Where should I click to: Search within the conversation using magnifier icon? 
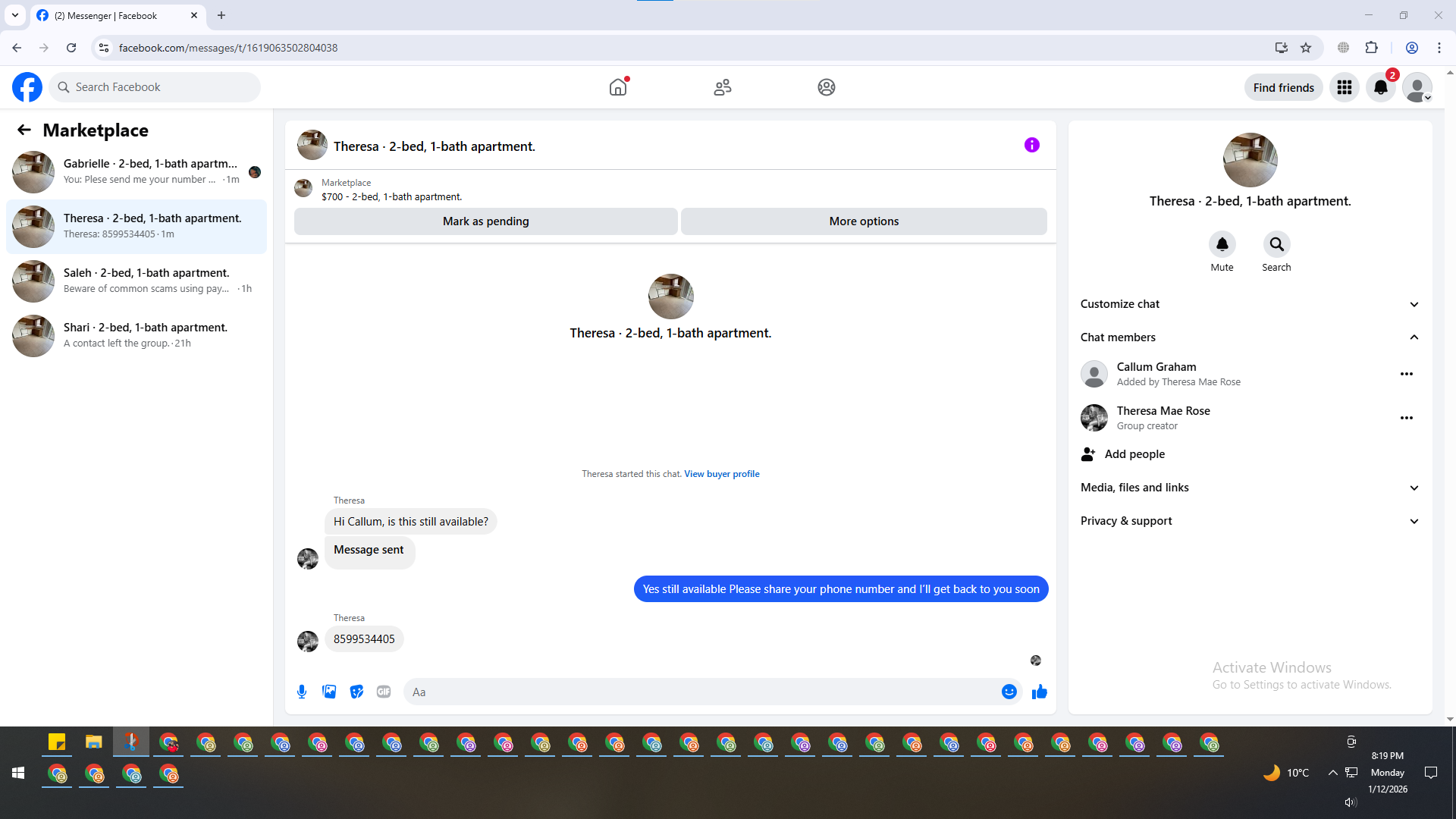click(x=1276, y=244)
